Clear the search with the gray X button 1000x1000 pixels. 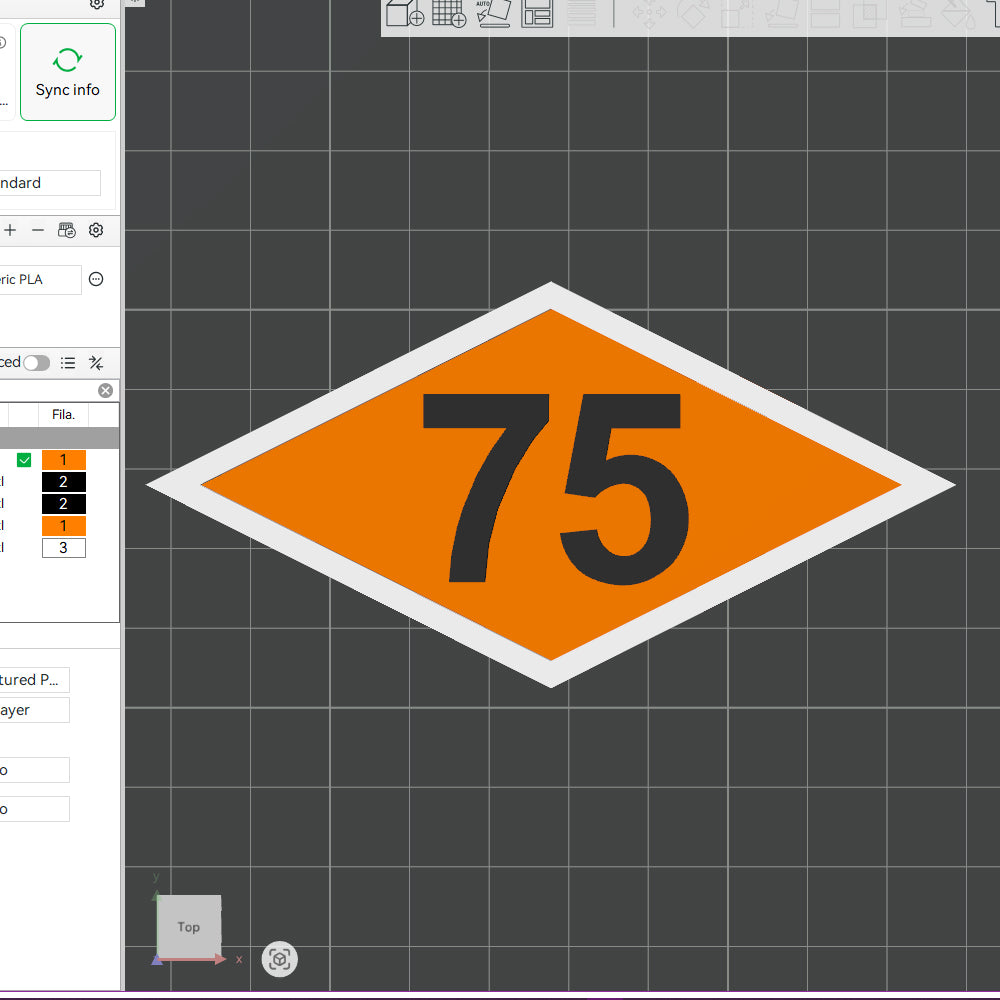pos(105,390)
